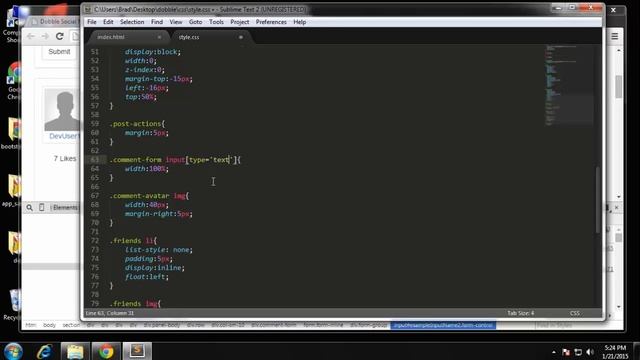Click the Chrome forward arrow

[45, 36]
